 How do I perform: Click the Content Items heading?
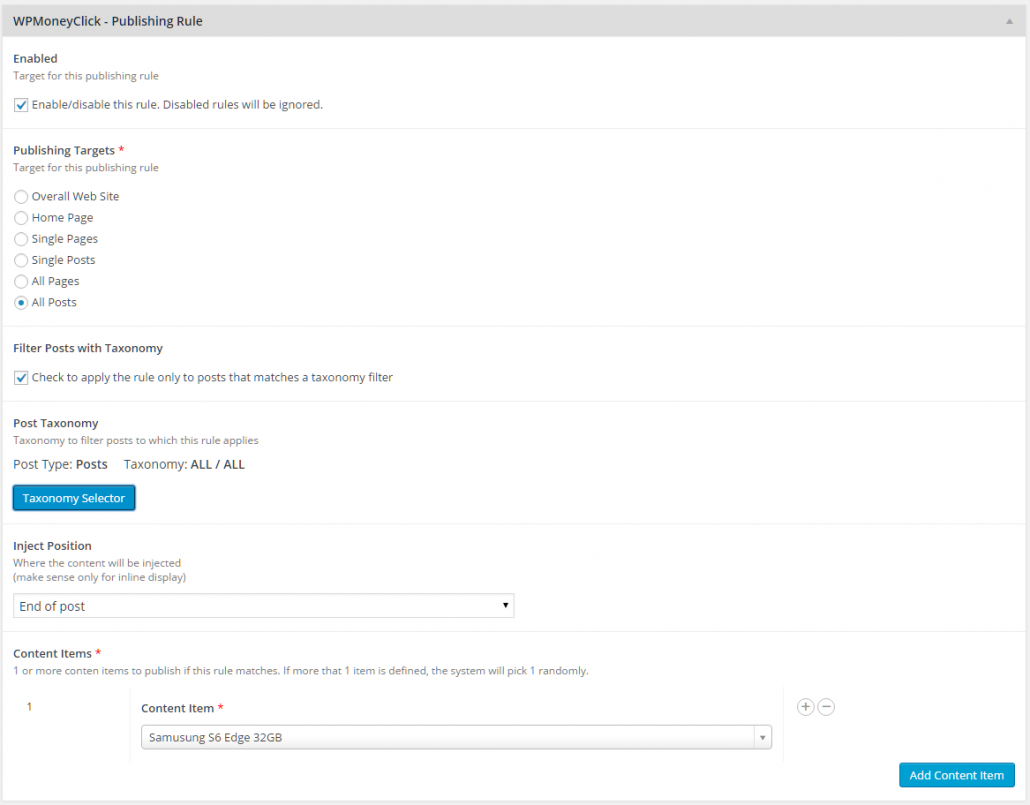[53, 653]
